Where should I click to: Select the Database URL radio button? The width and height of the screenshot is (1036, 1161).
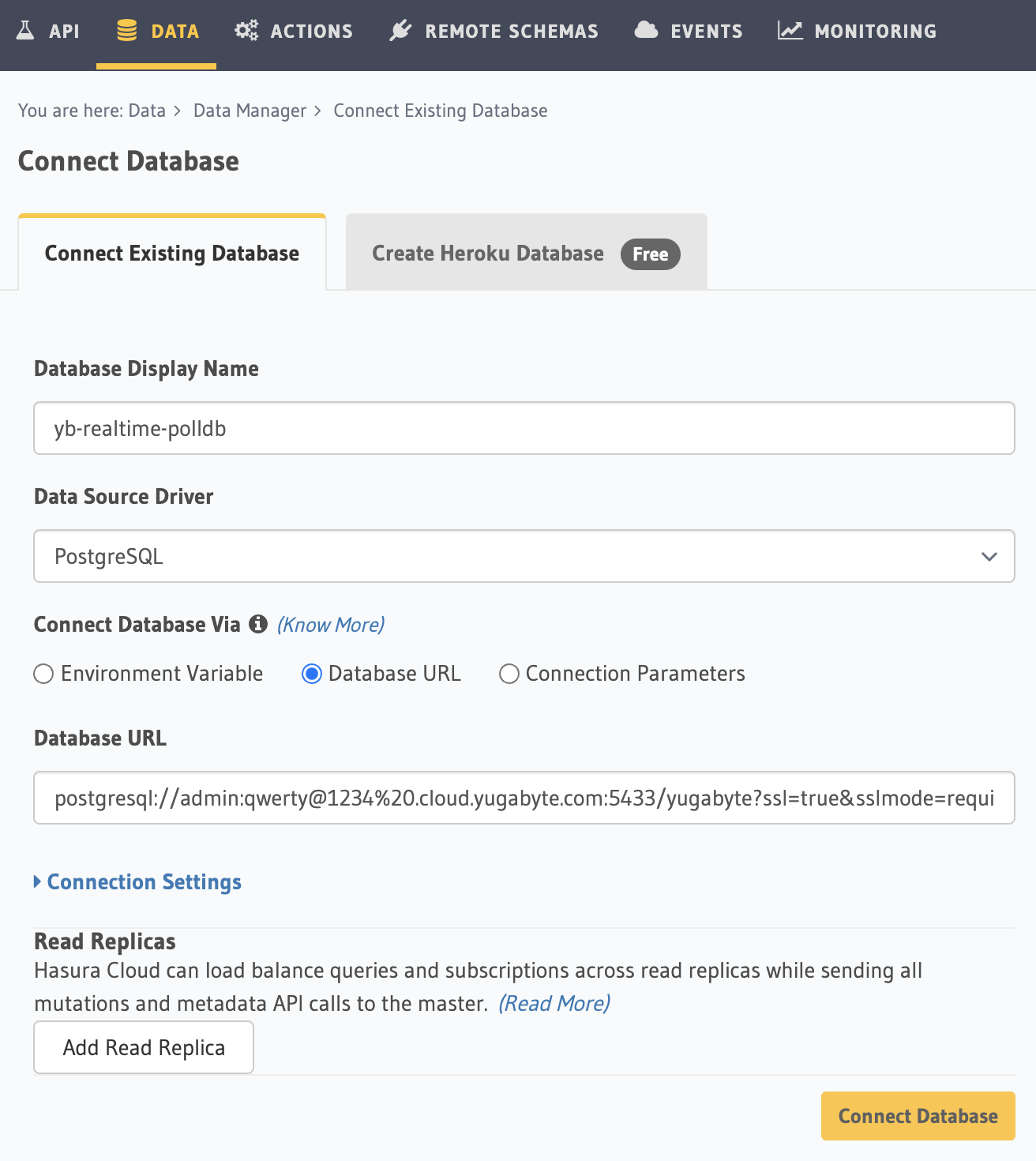[311, 674]
